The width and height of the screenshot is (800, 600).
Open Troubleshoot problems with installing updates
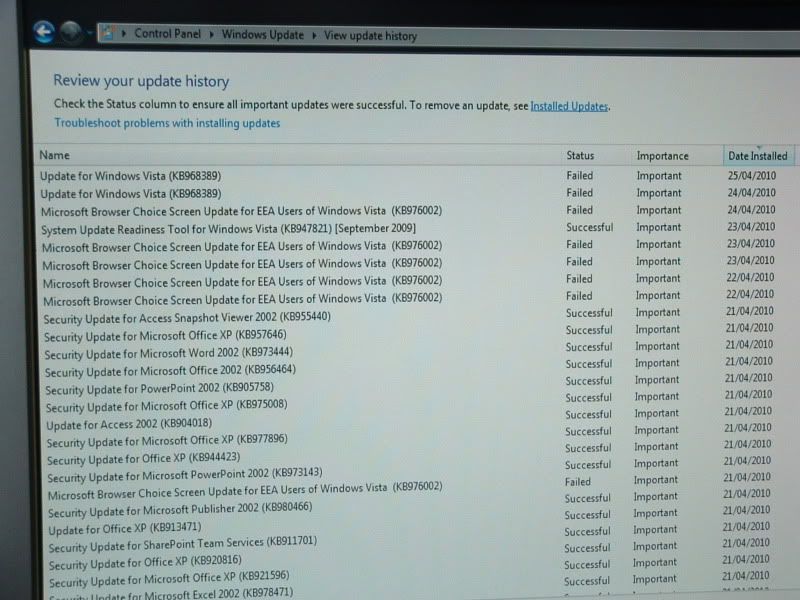[167, 123]
